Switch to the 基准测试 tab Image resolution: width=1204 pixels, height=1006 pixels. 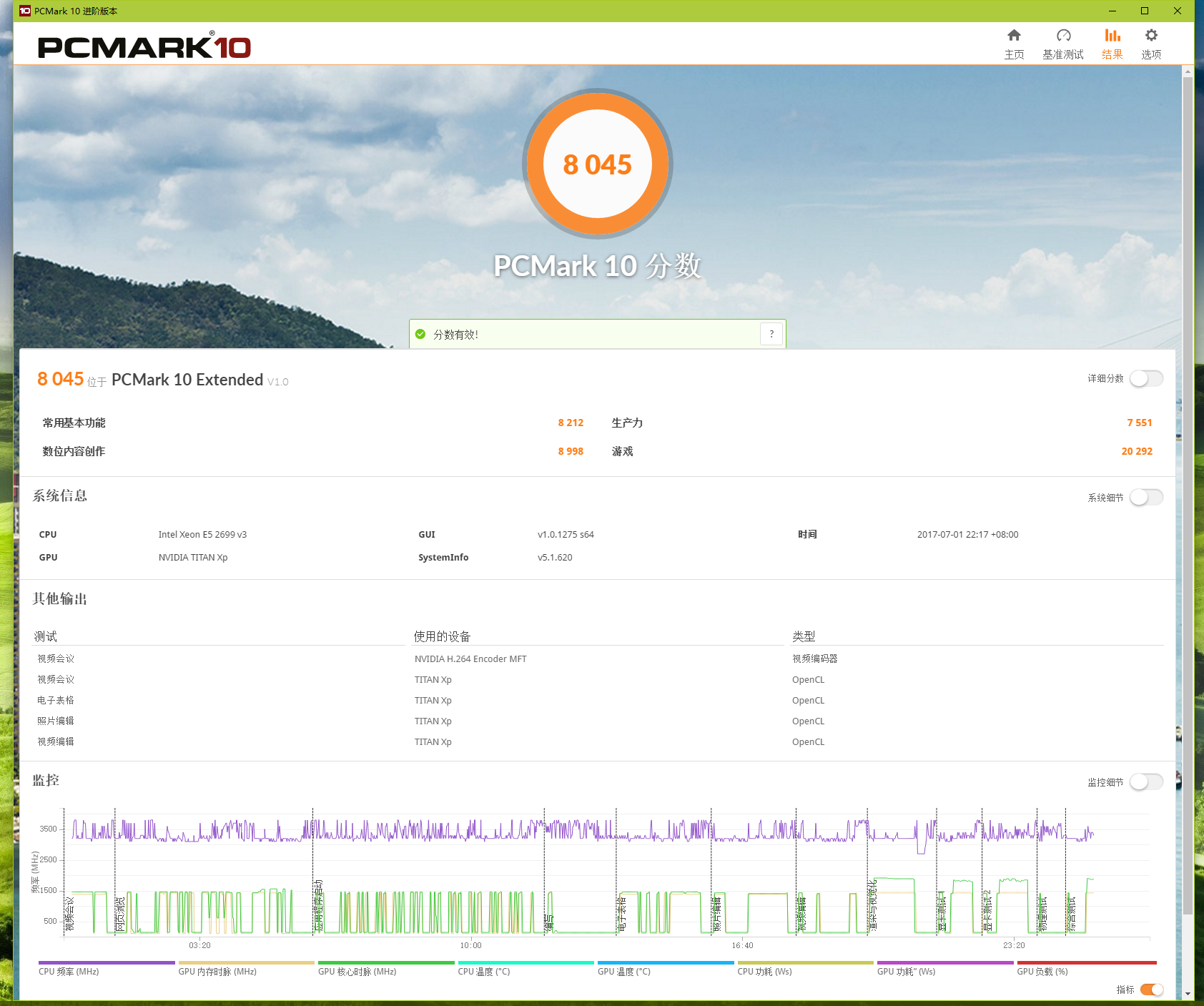(1063, 43)
